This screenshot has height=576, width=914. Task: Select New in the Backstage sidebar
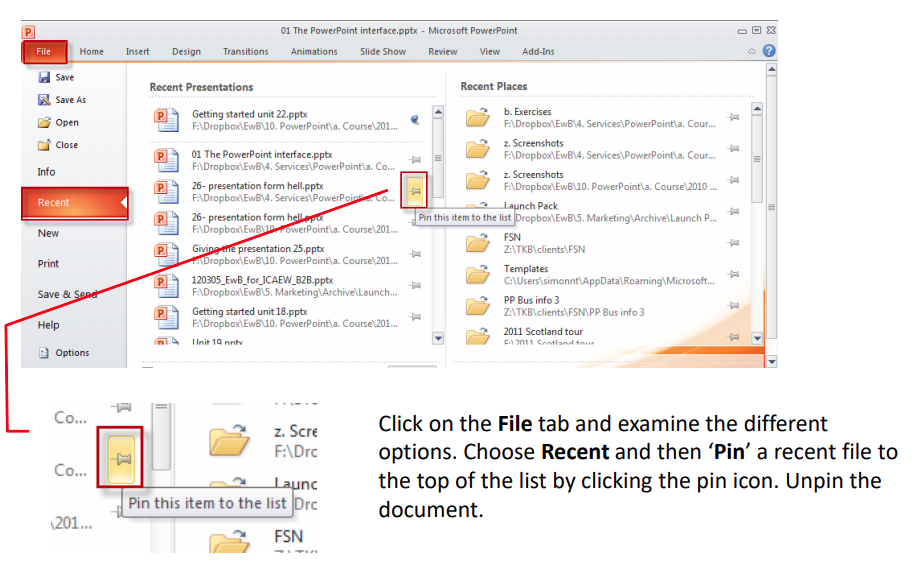(48, 233)
